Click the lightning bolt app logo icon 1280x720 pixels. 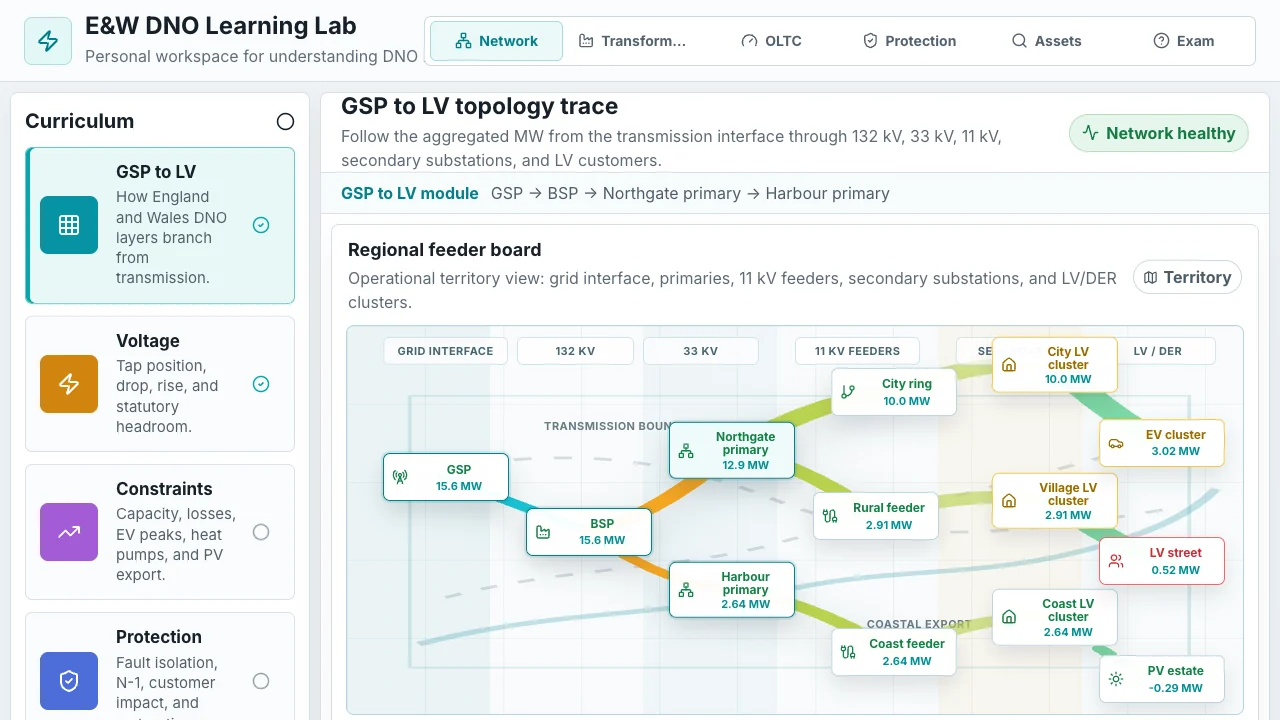[48, 41]
